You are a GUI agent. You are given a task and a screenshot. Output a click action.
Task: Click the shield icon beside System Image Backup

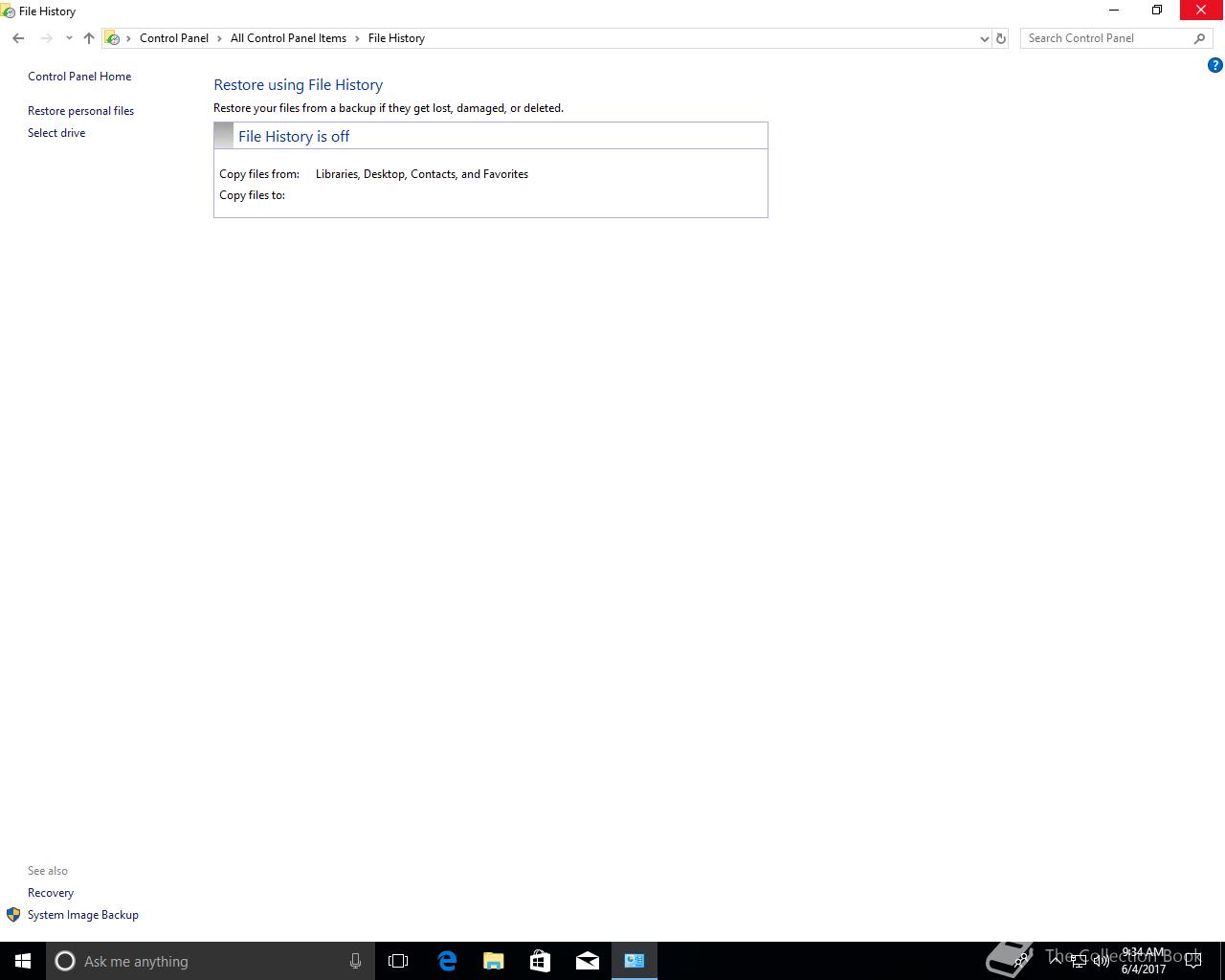(13, 915)
